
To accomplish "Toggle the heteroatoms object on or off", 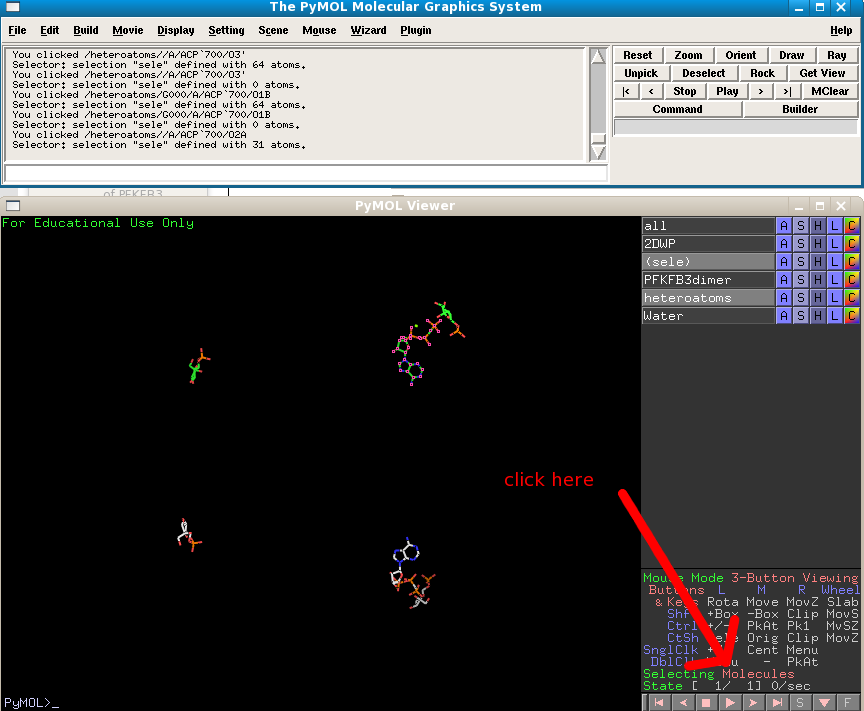I will click(x=708, y=298).
